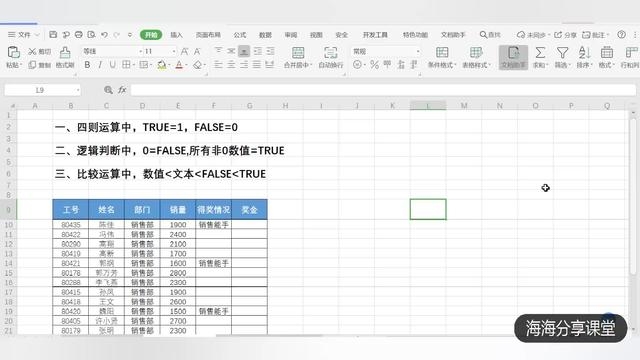Image resolution: width=640 pixels, height=360 pixels.
Task: Click the 分享 share button
Action: click(x=565, y=35)
